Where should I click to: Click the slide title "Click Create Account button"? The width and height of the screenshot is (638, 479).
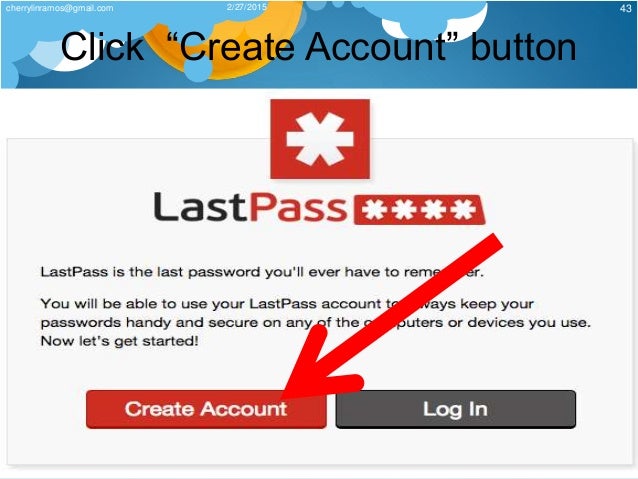tap(319, 47)
